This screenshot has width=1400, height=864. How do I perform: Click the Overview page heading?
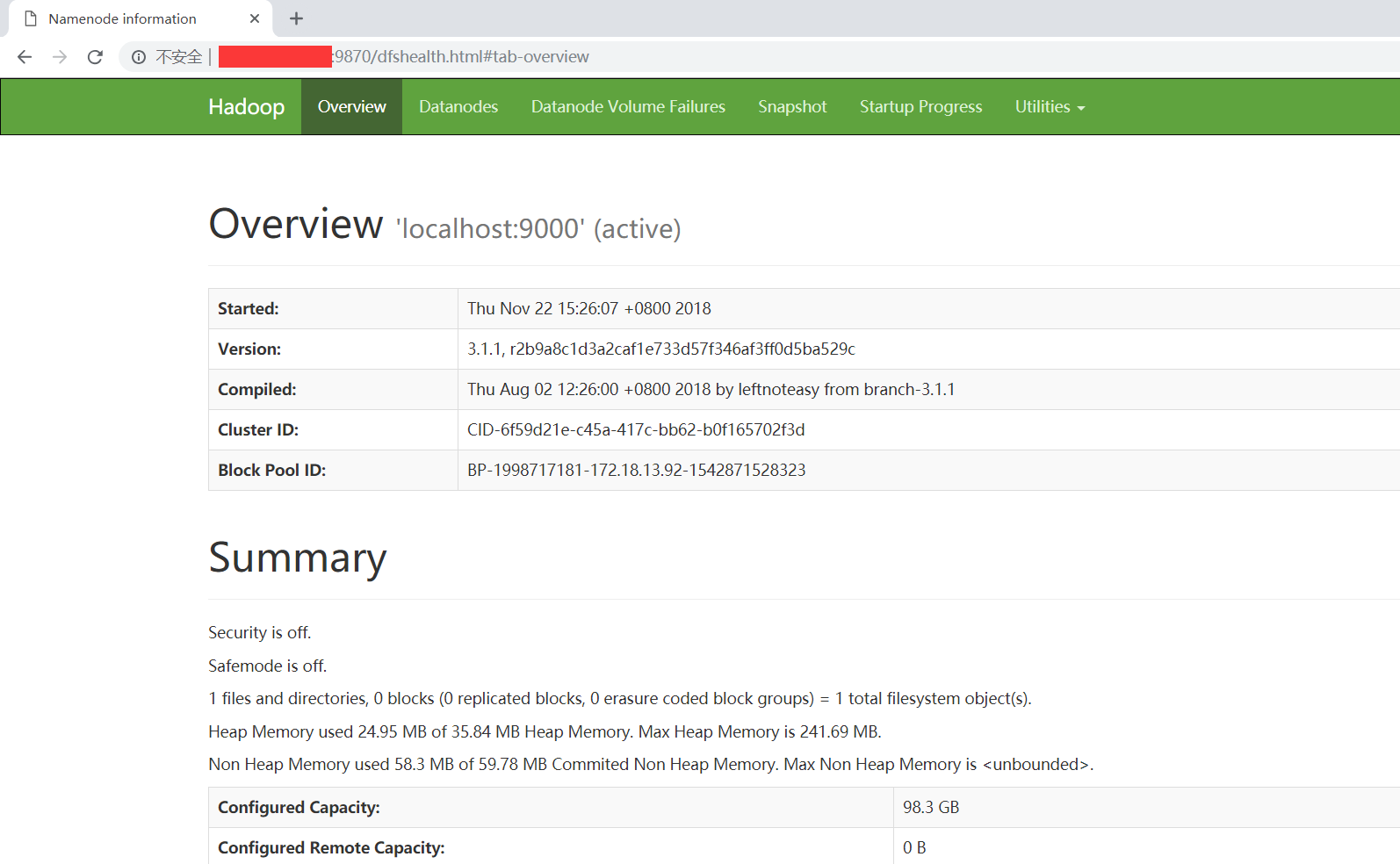tap(296, 224)
